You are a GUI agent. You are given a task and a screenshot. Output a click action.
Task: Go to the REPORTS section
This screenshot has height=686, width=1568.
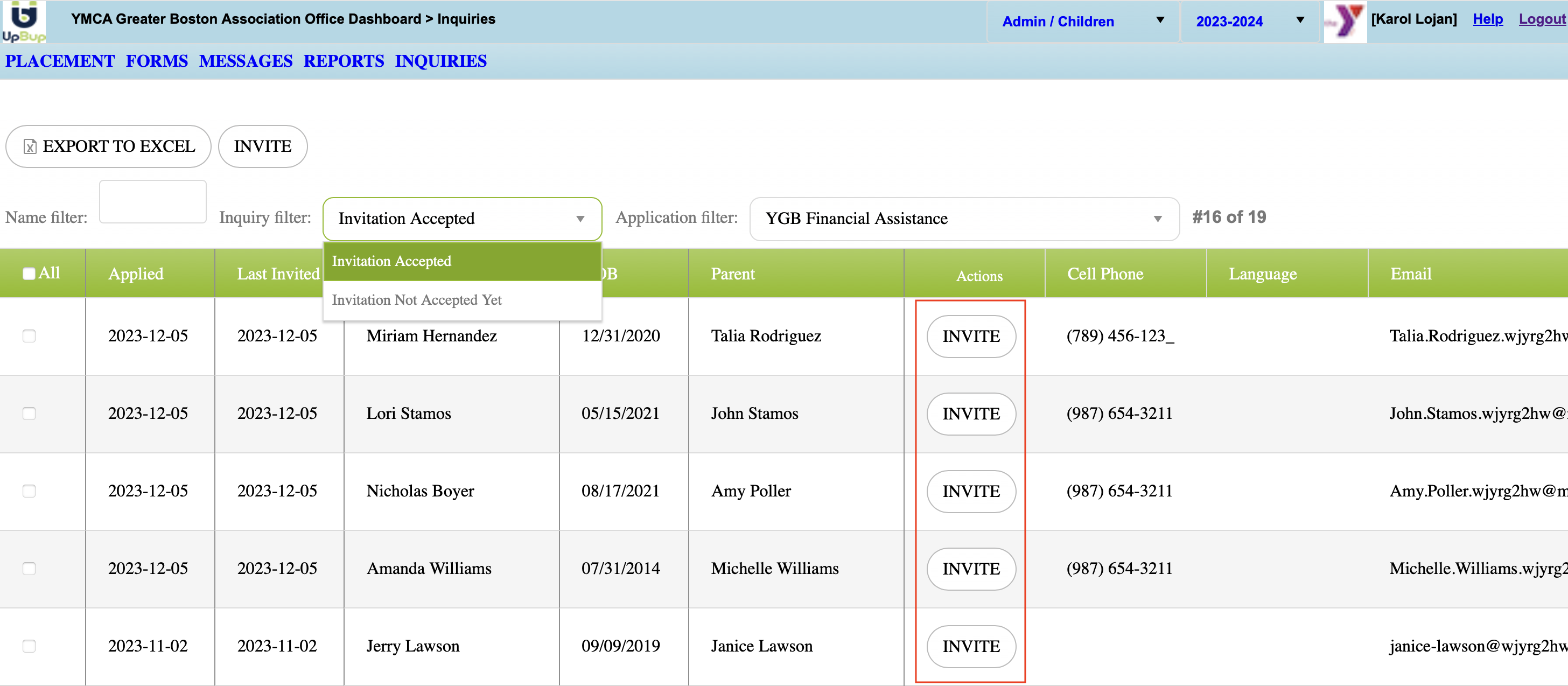click(344, 61)
